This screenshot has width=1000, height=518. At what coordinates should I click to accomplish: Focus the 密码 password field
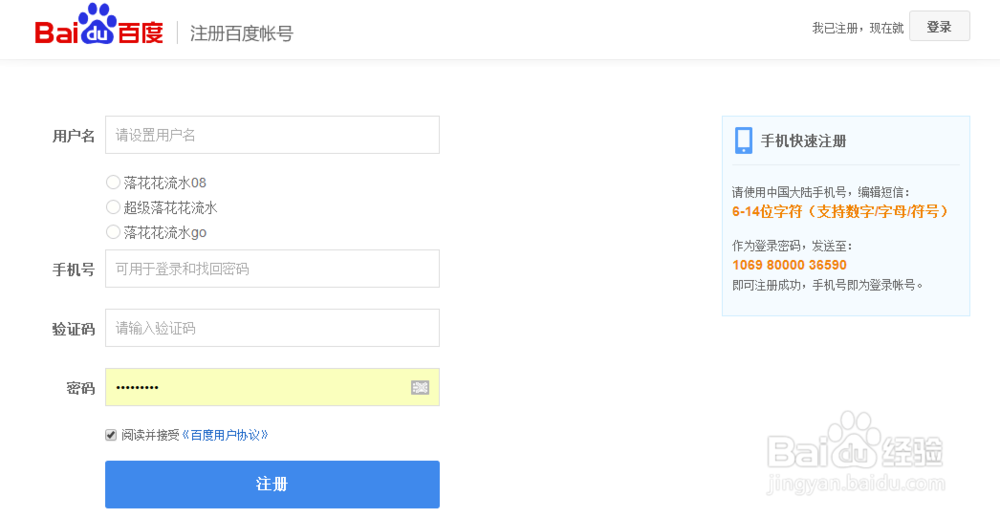(x=255, y=387)
